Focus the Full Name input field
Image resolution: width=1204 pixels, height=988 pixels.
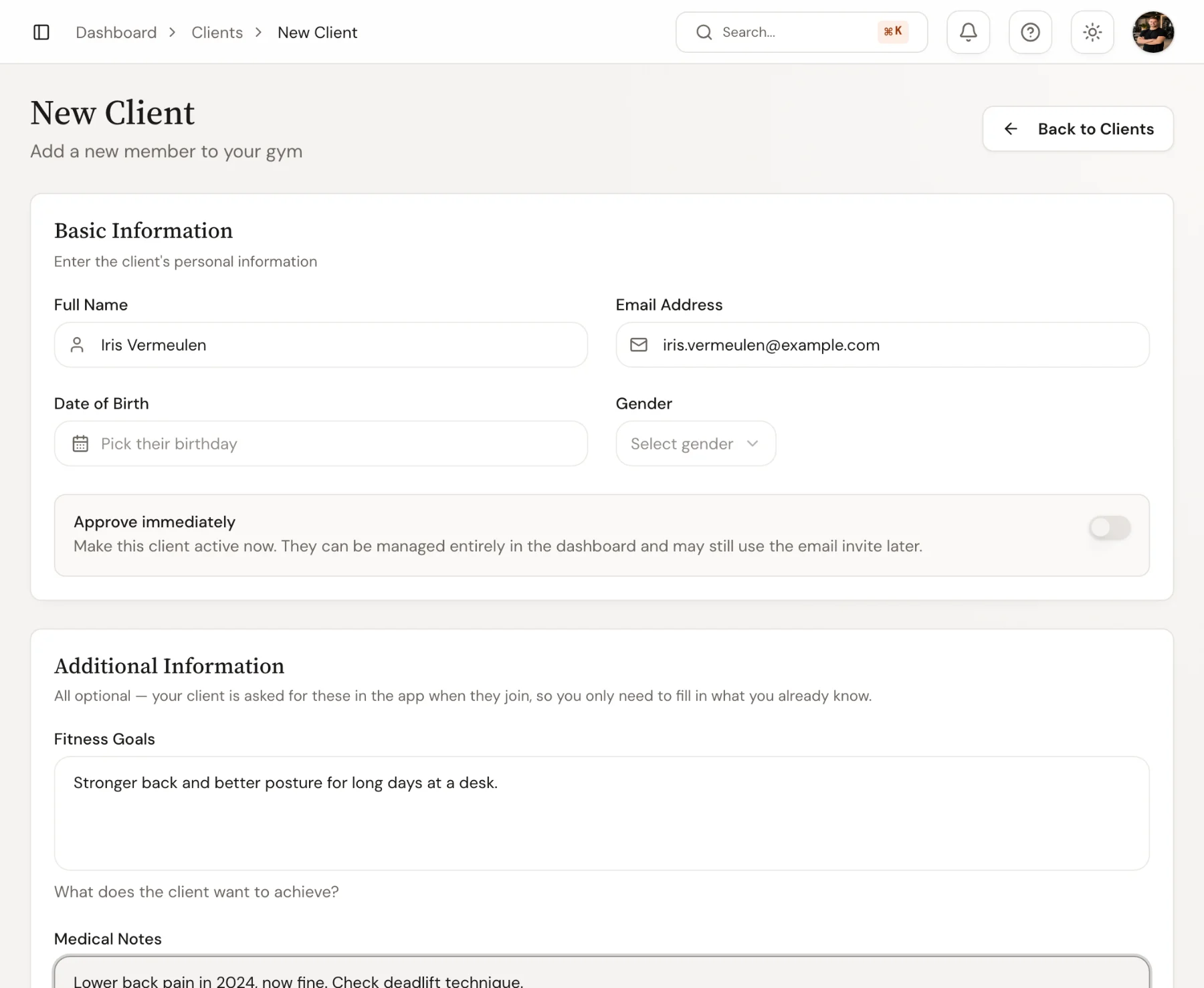point(321,345)
